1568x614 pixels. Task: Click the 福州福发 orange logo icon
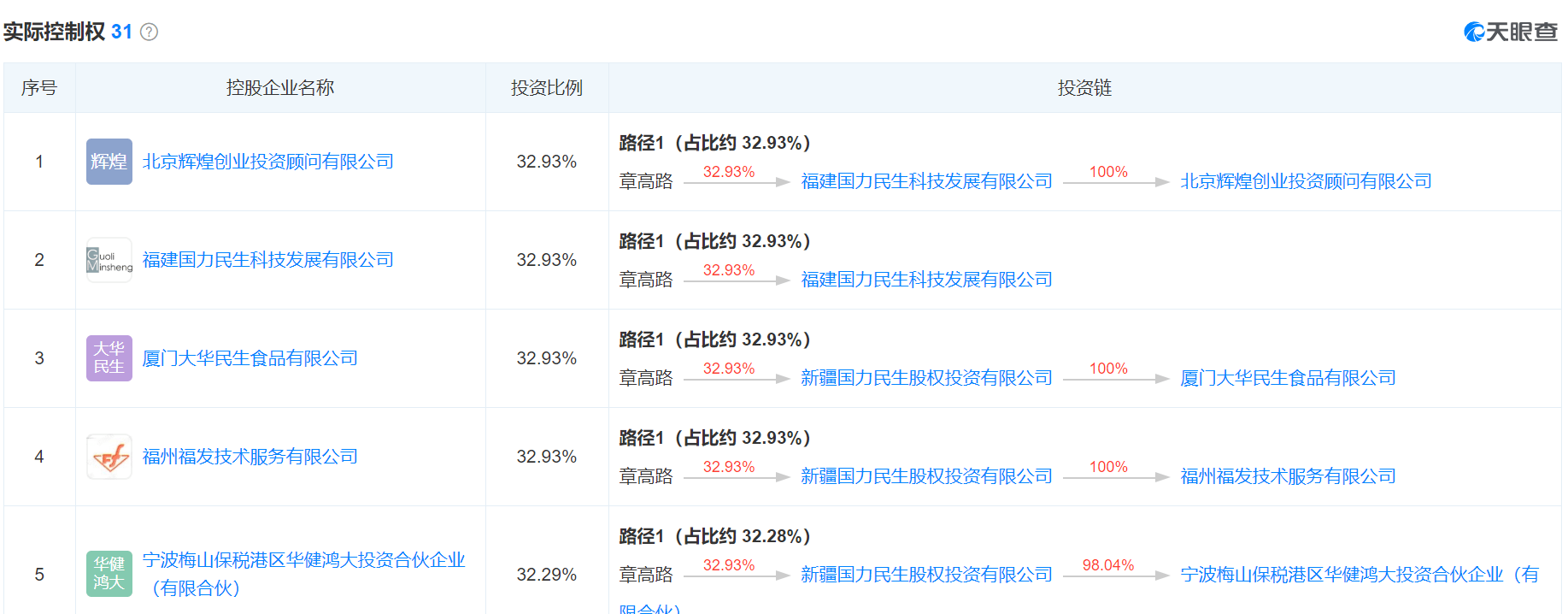109,457
